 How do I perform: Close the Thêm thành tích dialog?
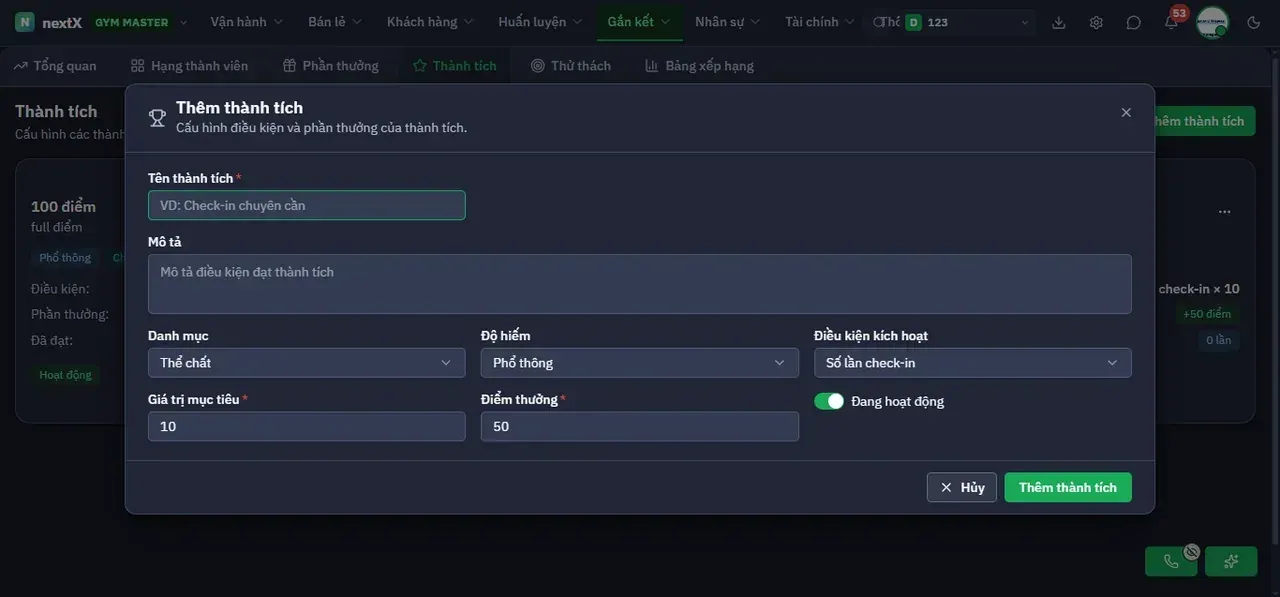[1126, 113]
